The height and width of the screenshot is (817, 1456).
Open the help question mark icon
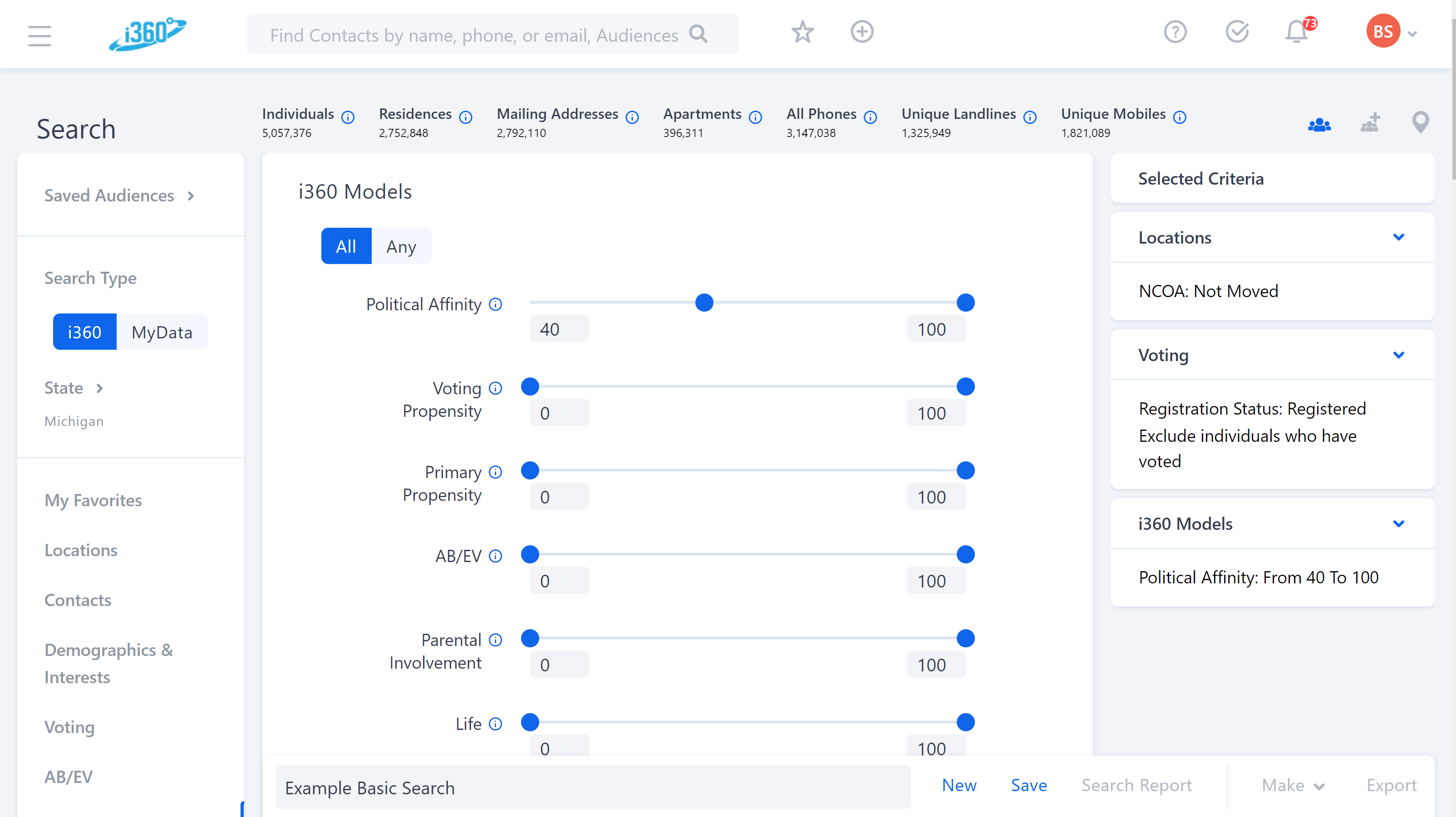pos(1175,32)
